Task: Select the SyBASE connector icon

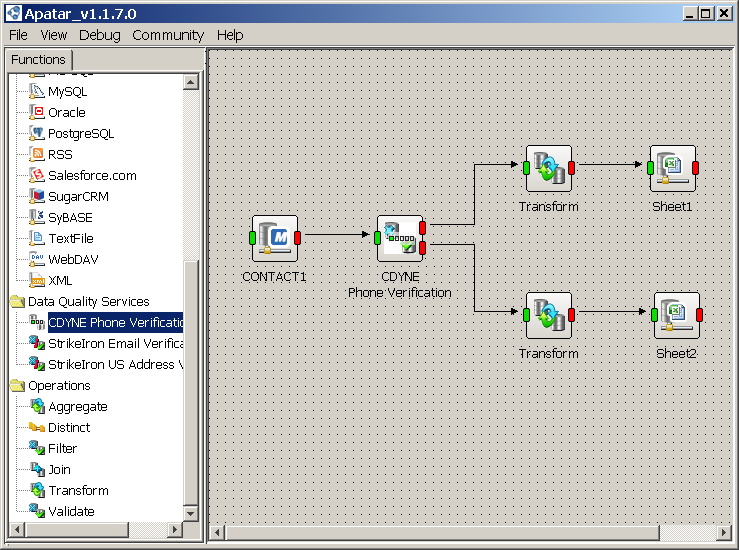Action: point(37,217)
